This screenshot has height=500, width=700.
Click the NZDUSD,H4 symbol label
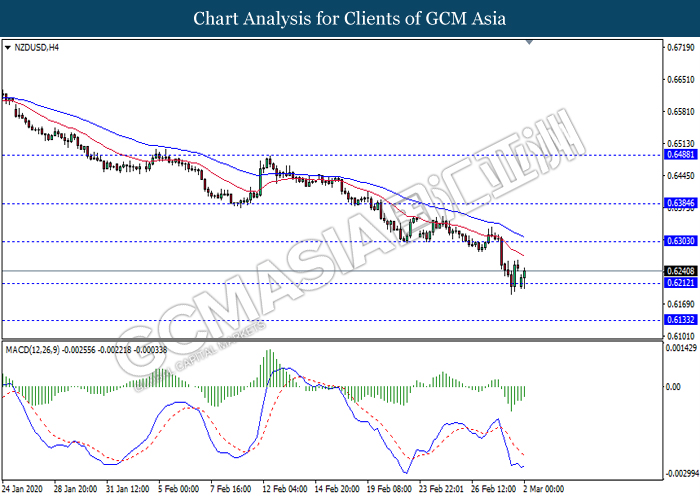(x=35, y=47)
